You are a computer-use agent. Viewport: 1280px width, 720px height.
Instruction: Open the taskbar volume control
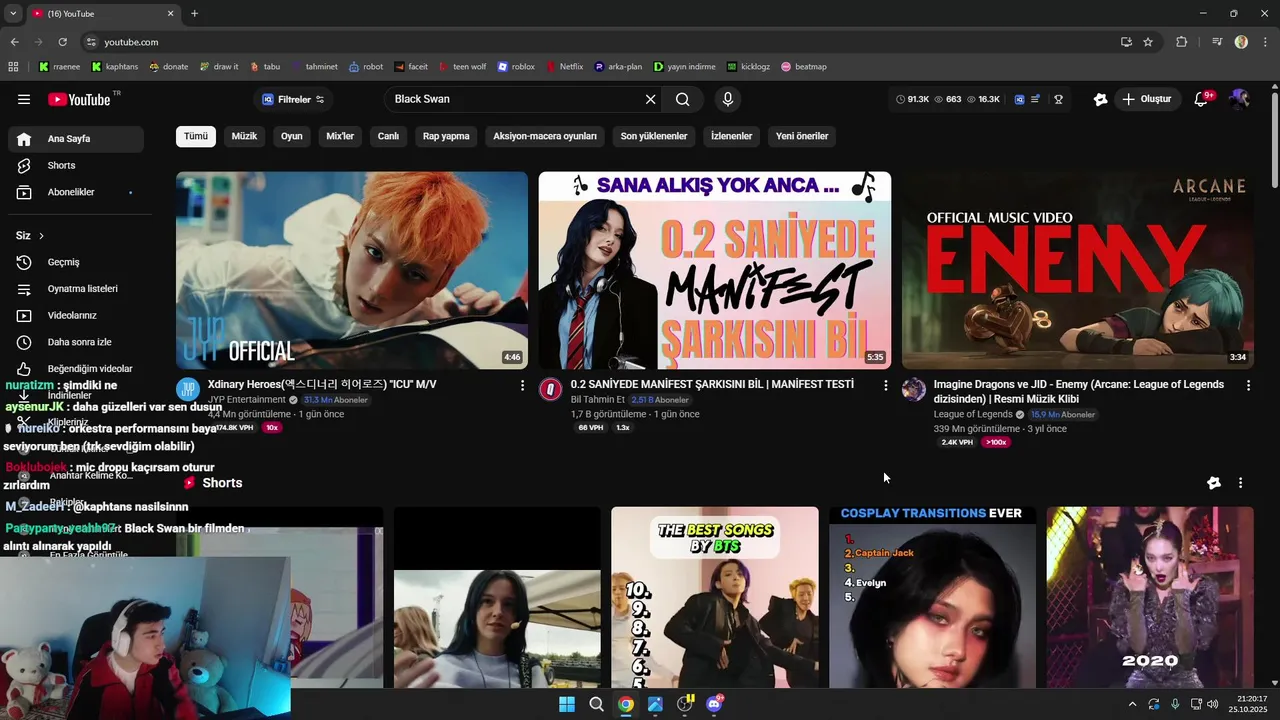click(x=1213, y=704)
